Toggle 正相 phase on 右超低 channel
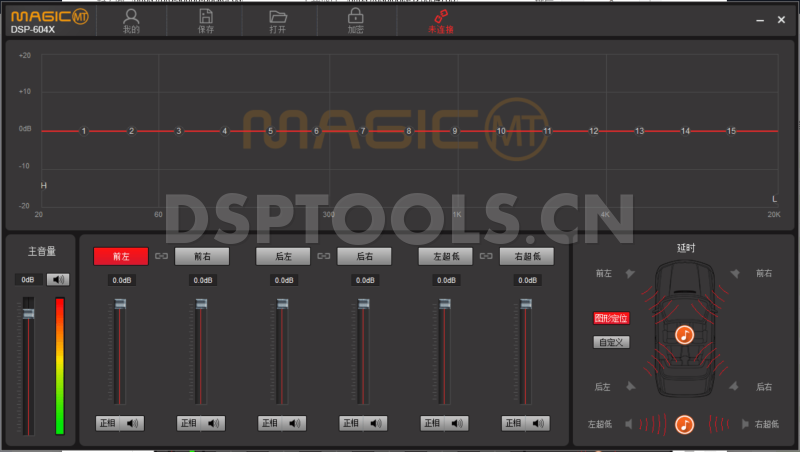800x452 pixels. click(515, 423)
